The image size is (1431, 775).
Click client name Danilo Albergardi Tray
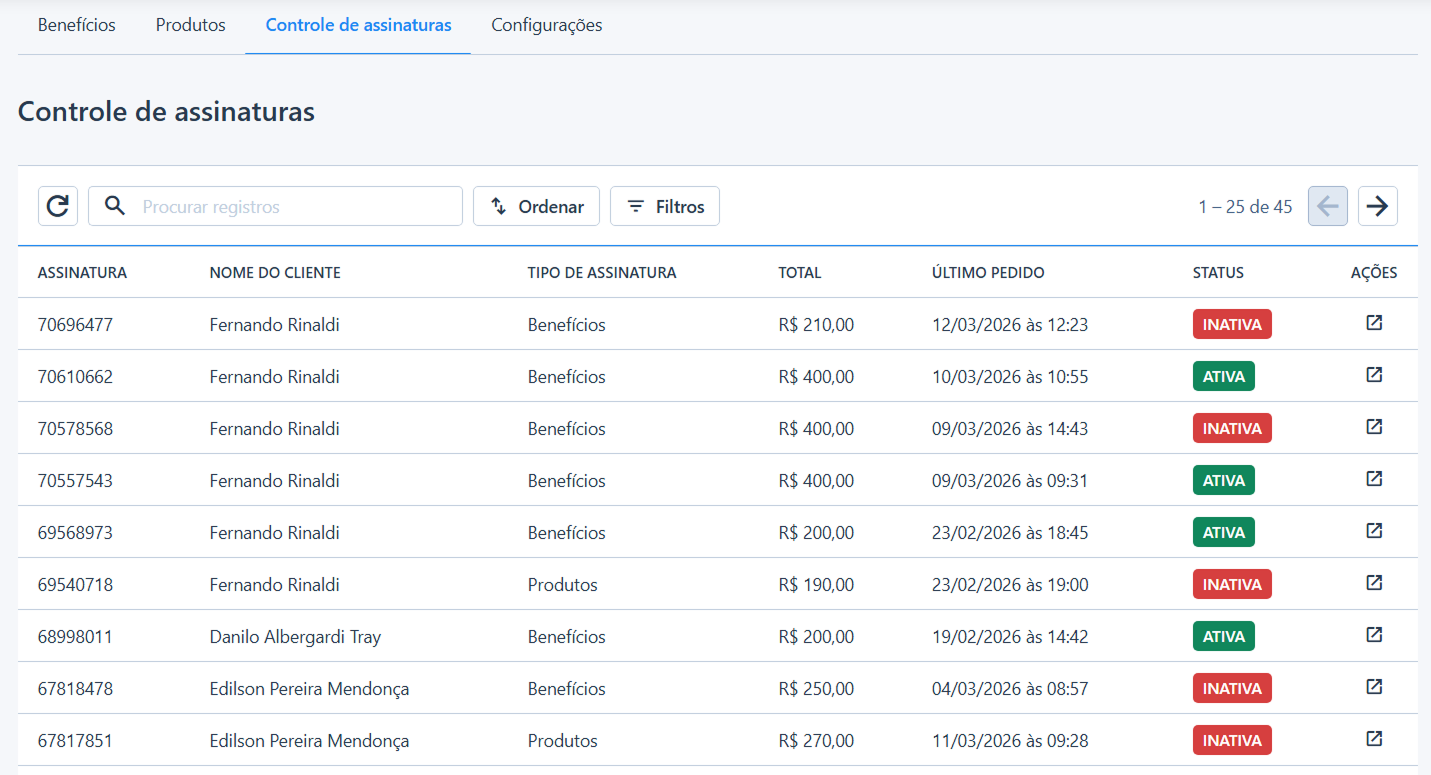(295, 637)
